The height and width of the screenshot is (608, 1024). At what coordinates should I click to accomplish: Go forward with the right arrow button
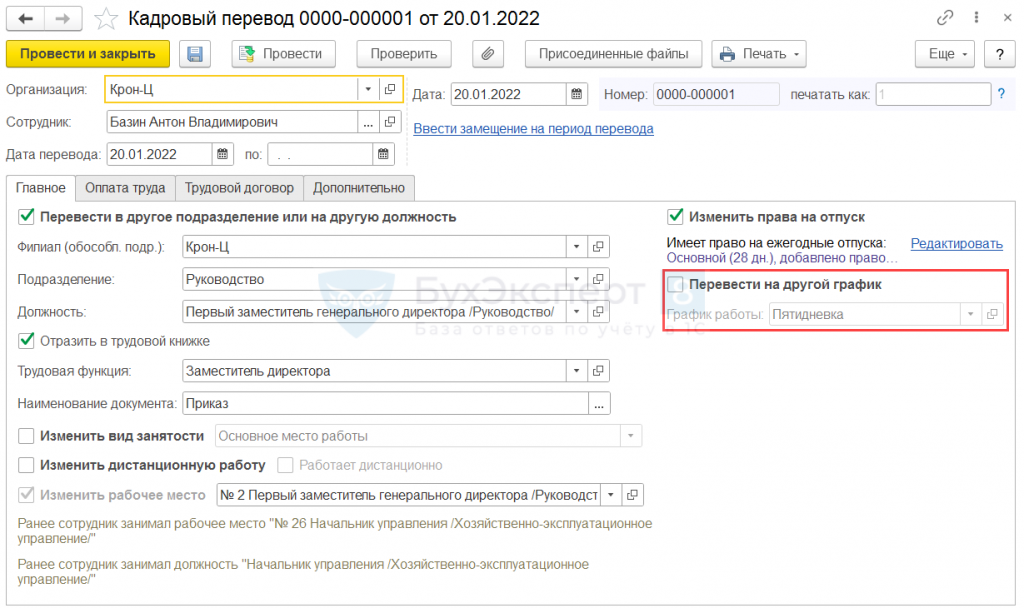point(63,18)
